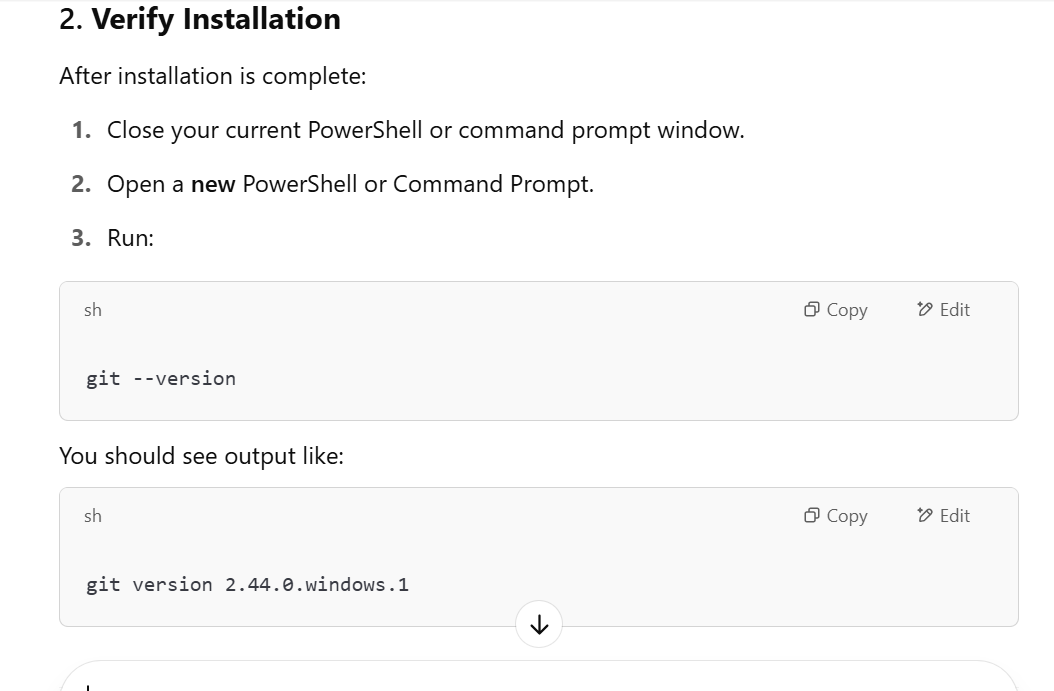Viewport: 1054px width, 691px height.
Task: Select step 2 about opening new PowerShell
Action: click(x=350, y=184)
